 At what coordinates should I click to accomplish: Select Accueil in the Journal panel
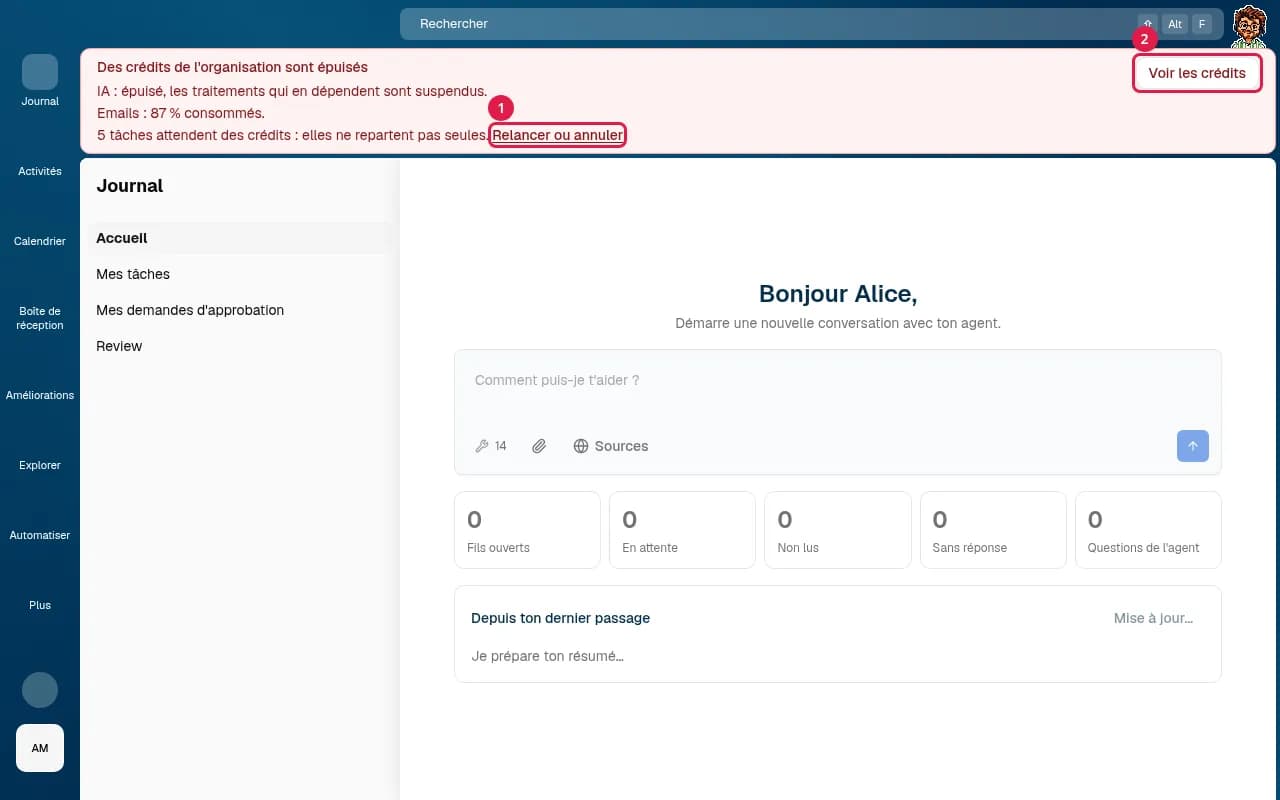240,238
